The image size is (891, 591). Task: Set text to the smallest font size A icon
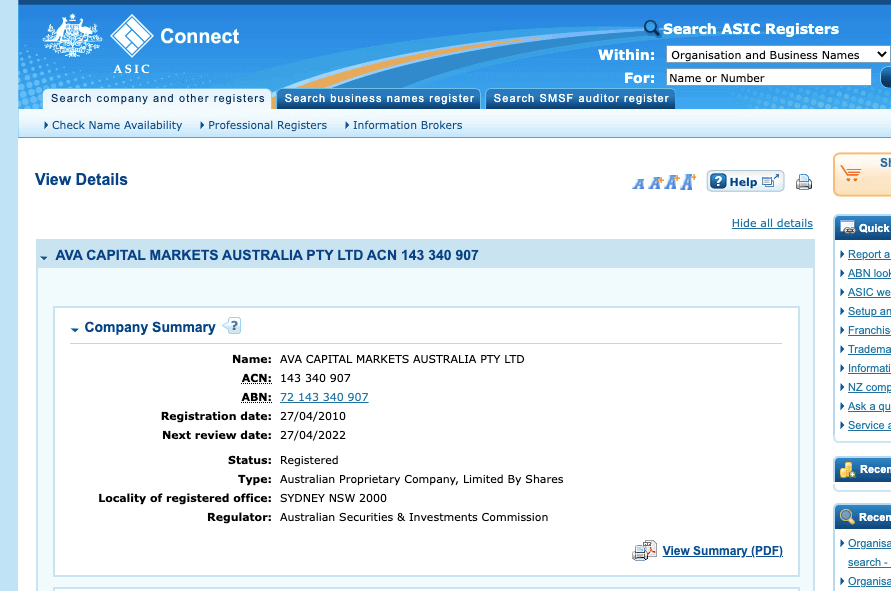pyautogui.click(x=639, y=184)
